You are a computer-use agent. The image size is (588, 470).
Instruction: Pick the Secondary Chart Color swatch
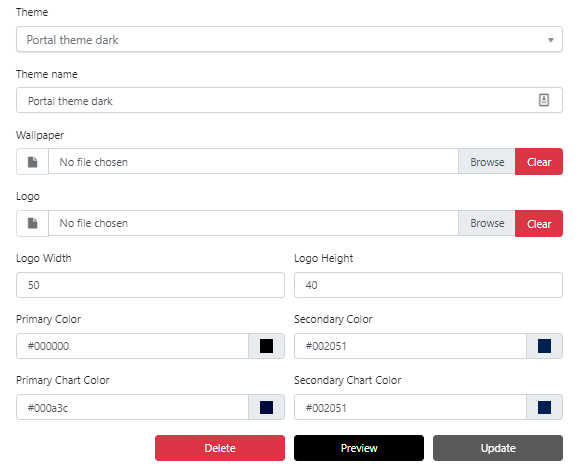click(x=544, y=407)
